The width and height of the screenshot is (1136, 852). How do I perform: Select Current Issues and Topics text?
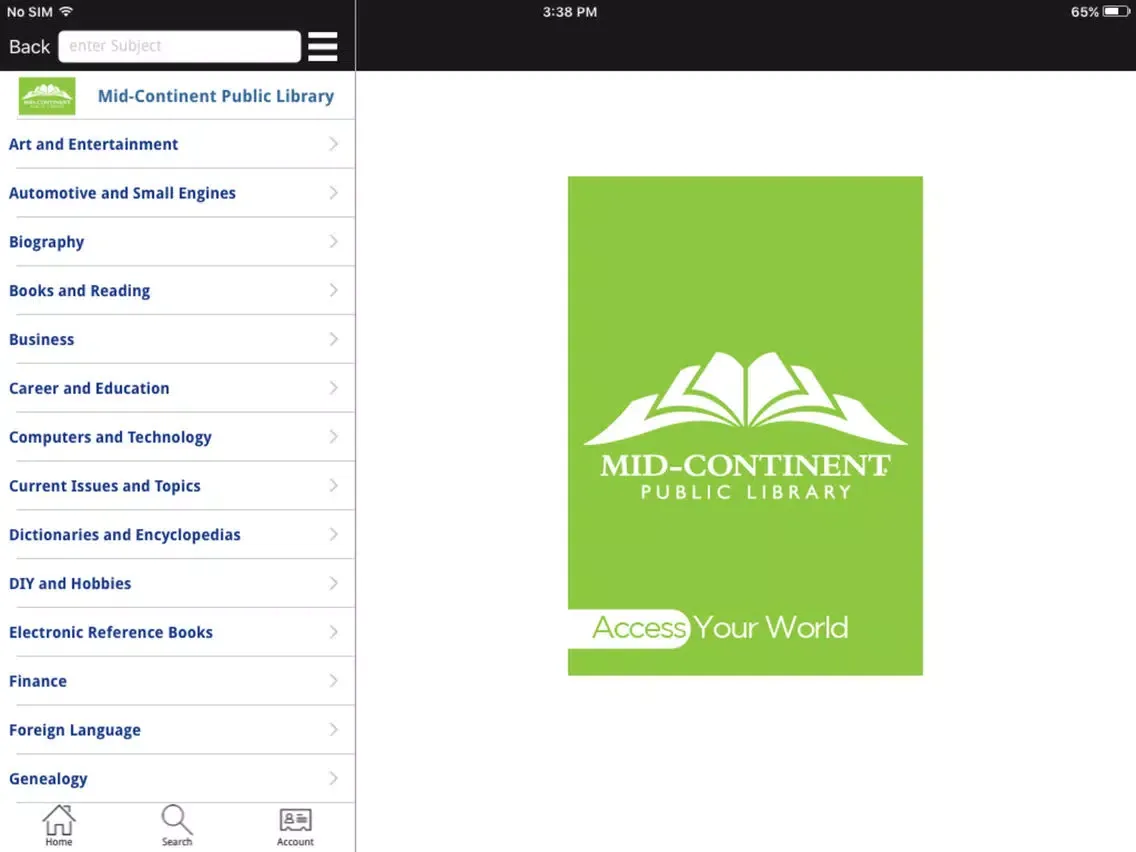104,486
